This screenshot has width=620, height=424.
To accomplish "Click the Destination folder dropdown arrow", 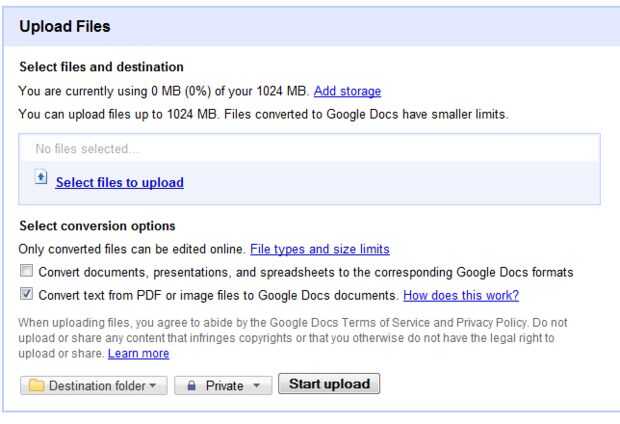I will pyautogui.click(x=152, y=386).
